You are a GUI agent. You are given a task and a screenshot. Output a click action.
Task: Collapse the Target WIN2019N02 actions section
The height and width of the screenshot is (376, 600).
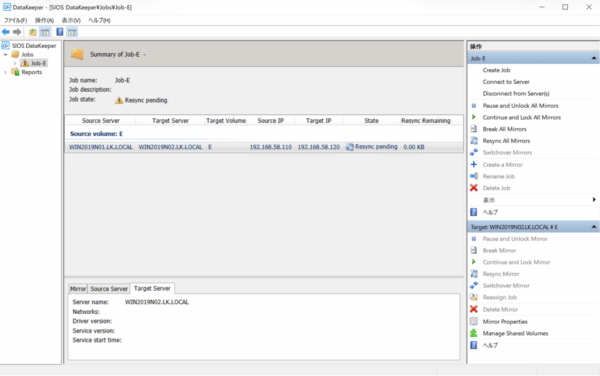[593, 227]
